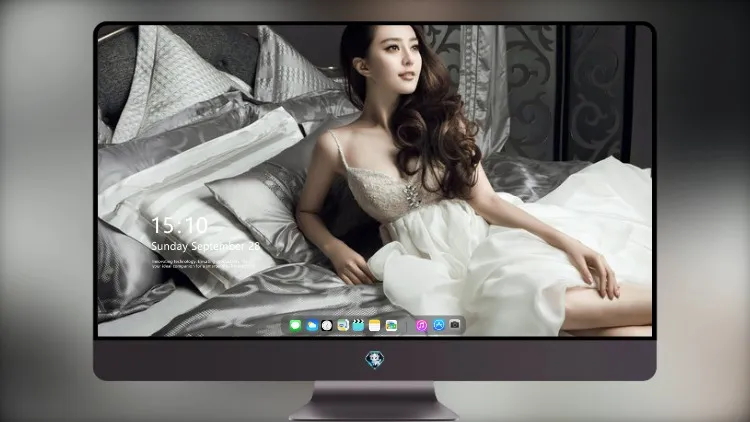Open the Clock app icon
750x422 pixels.
[x=327, y=325]
